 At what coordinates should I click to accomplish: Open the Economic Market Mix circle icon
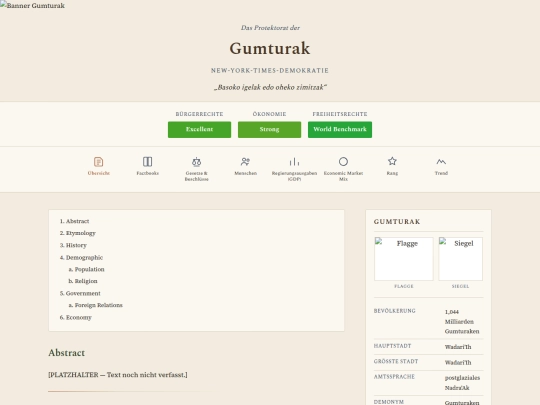pos(343,162)
